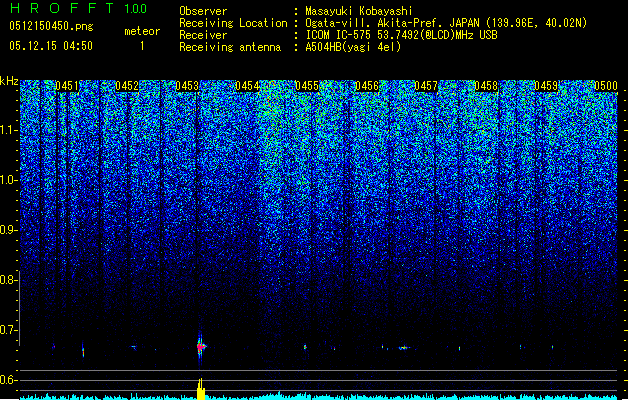Click the 0.9 kHz axis tick label
This screenshot has width=629, height=400.
click(9, 230)
